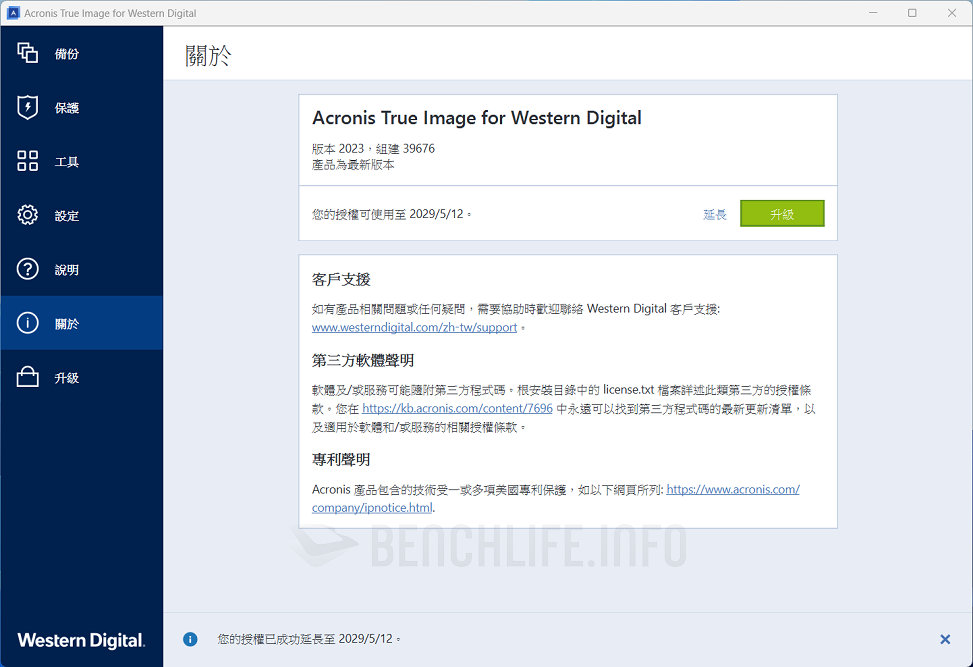The image size is (973, 667).
Task: Open the 說明 sidebar menu label
Action: coord(66,270)
